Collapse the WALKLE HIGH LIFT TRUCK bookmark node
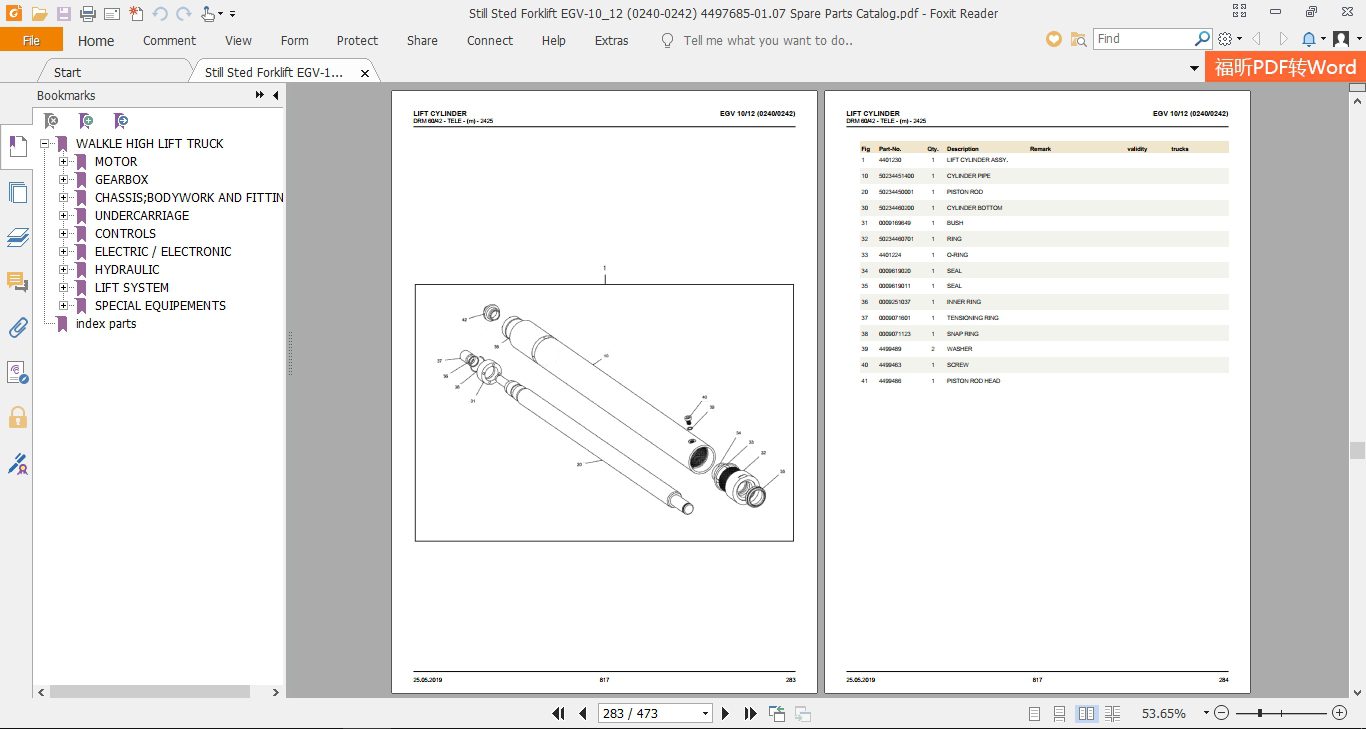This screenshot has height=729, width=1366. (45, 144)
